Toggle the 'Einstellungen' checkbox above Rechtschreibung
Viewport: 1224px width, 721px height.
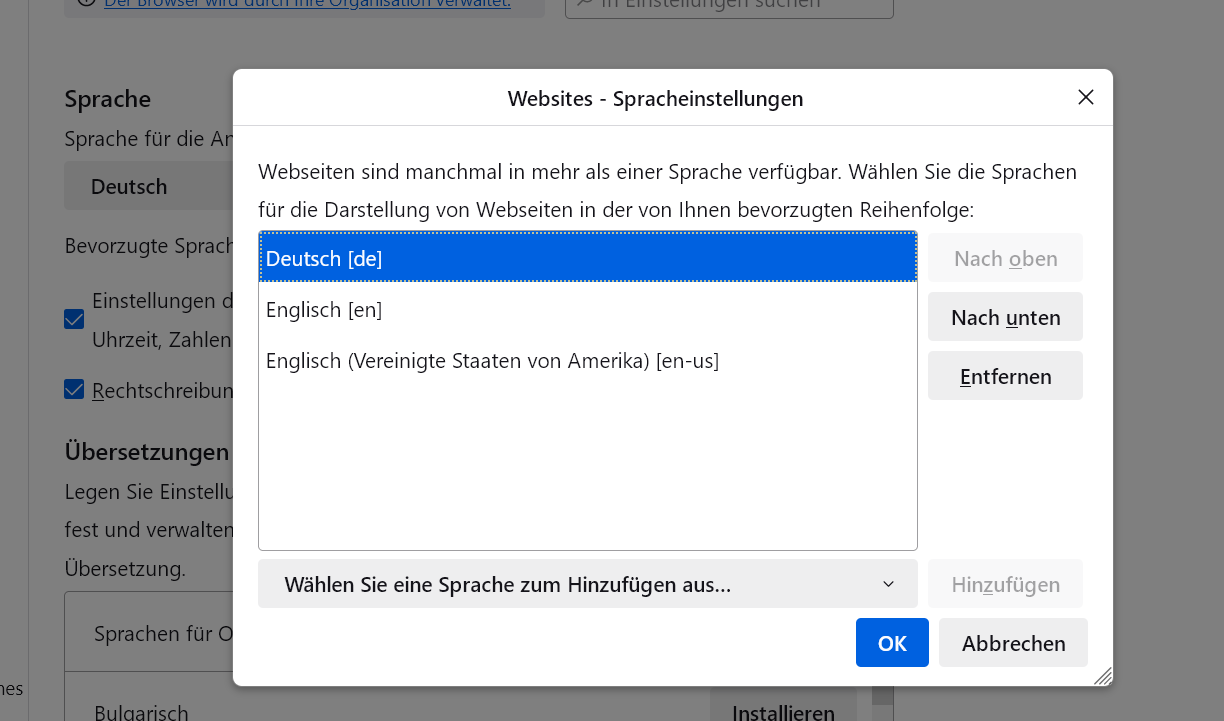click(74, 319)
